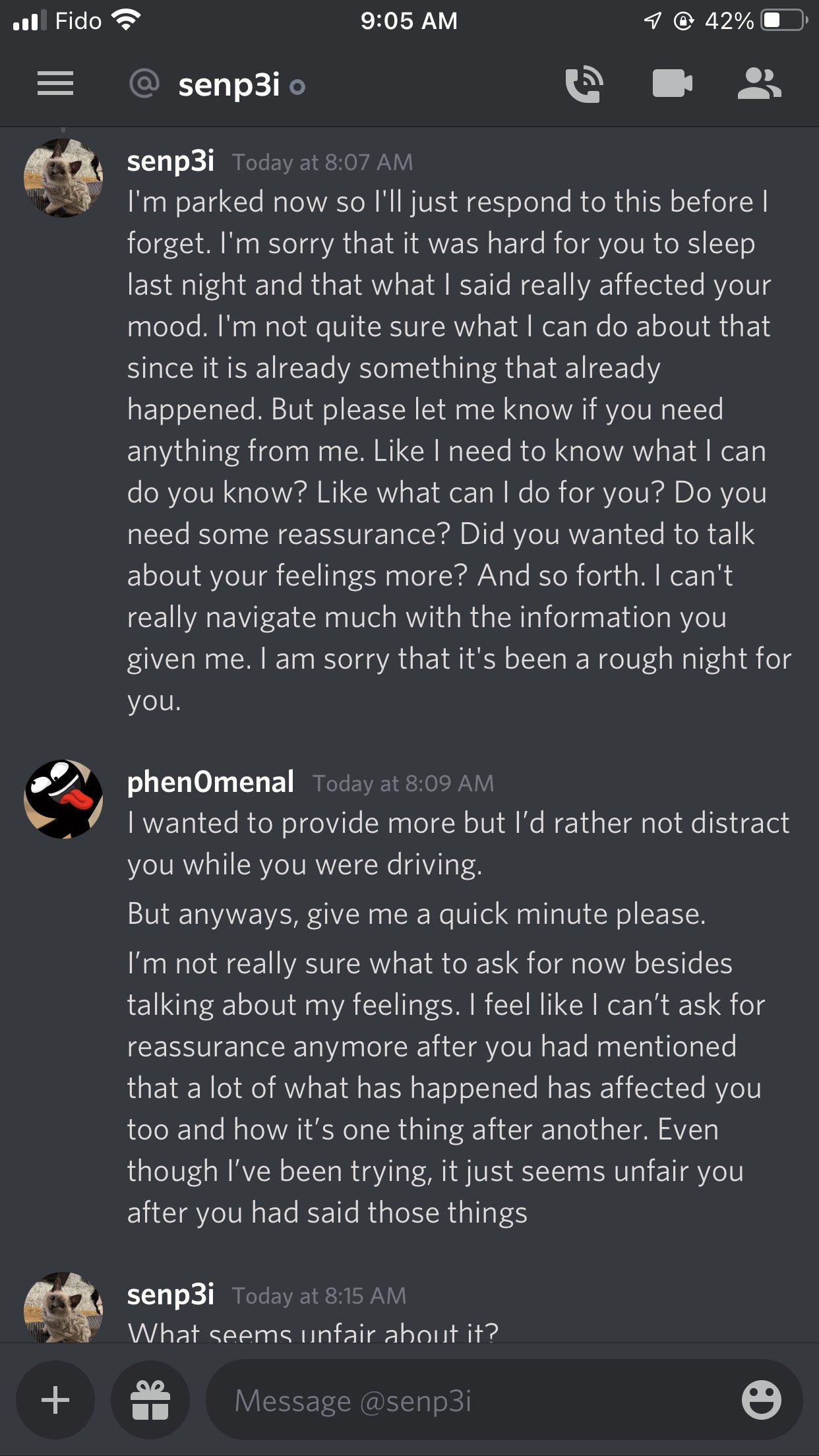Open the hamburger channel list menu

pyautogui.click(x=55, y=84)
